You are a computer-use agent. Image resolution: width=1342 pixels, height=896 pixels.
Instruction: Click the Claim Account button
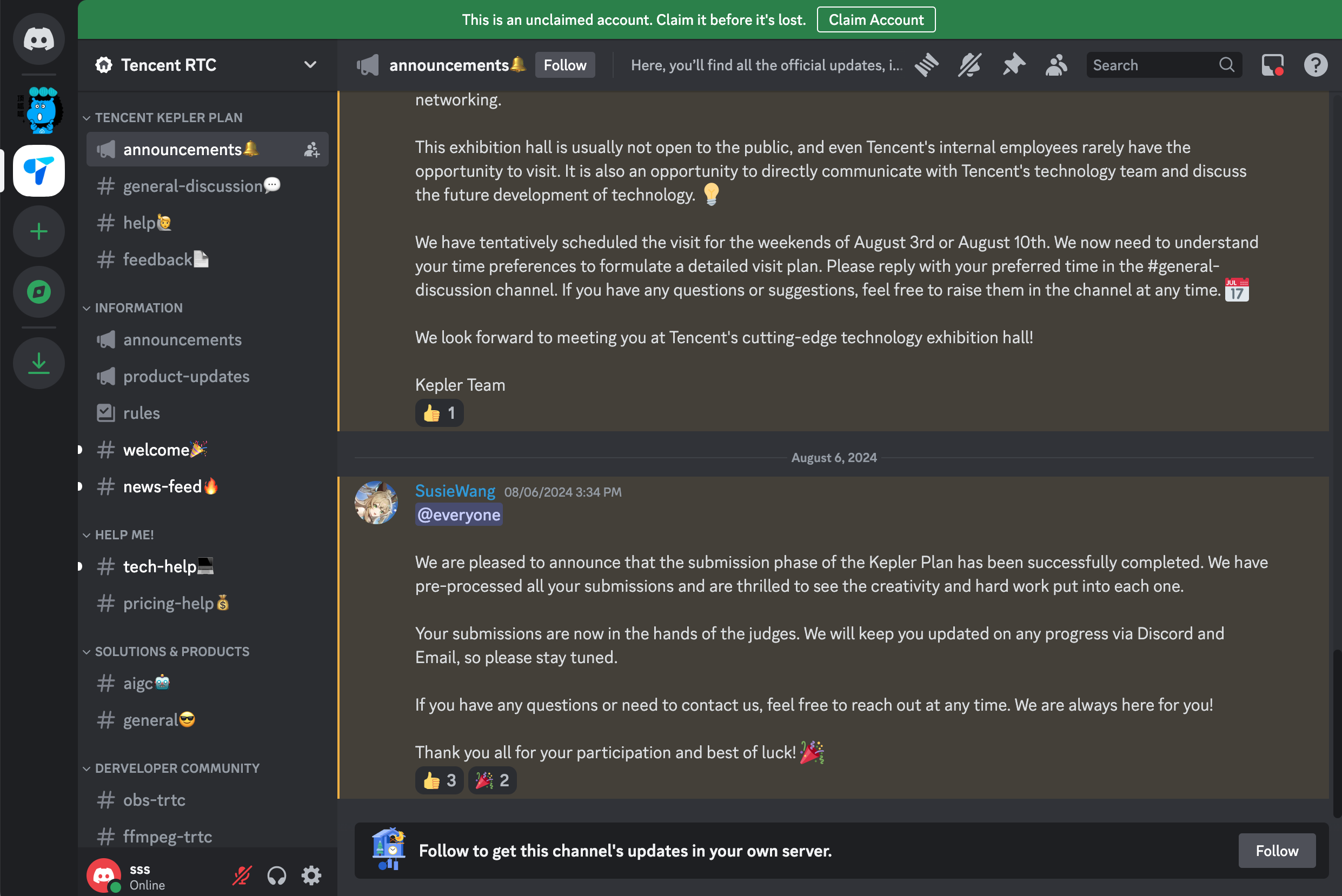[x=875, y=20]
